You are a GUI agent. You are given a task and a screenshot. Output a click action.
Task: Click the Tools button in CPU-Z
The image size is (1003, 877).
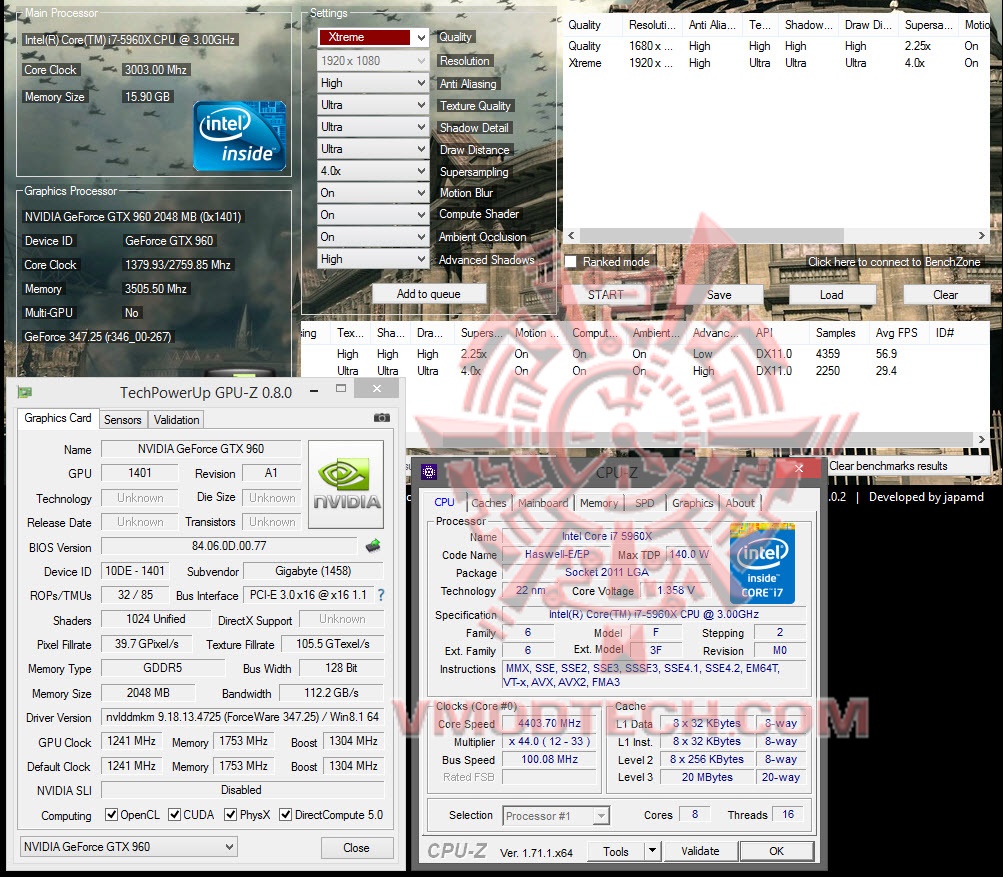[x=616, y=851]
